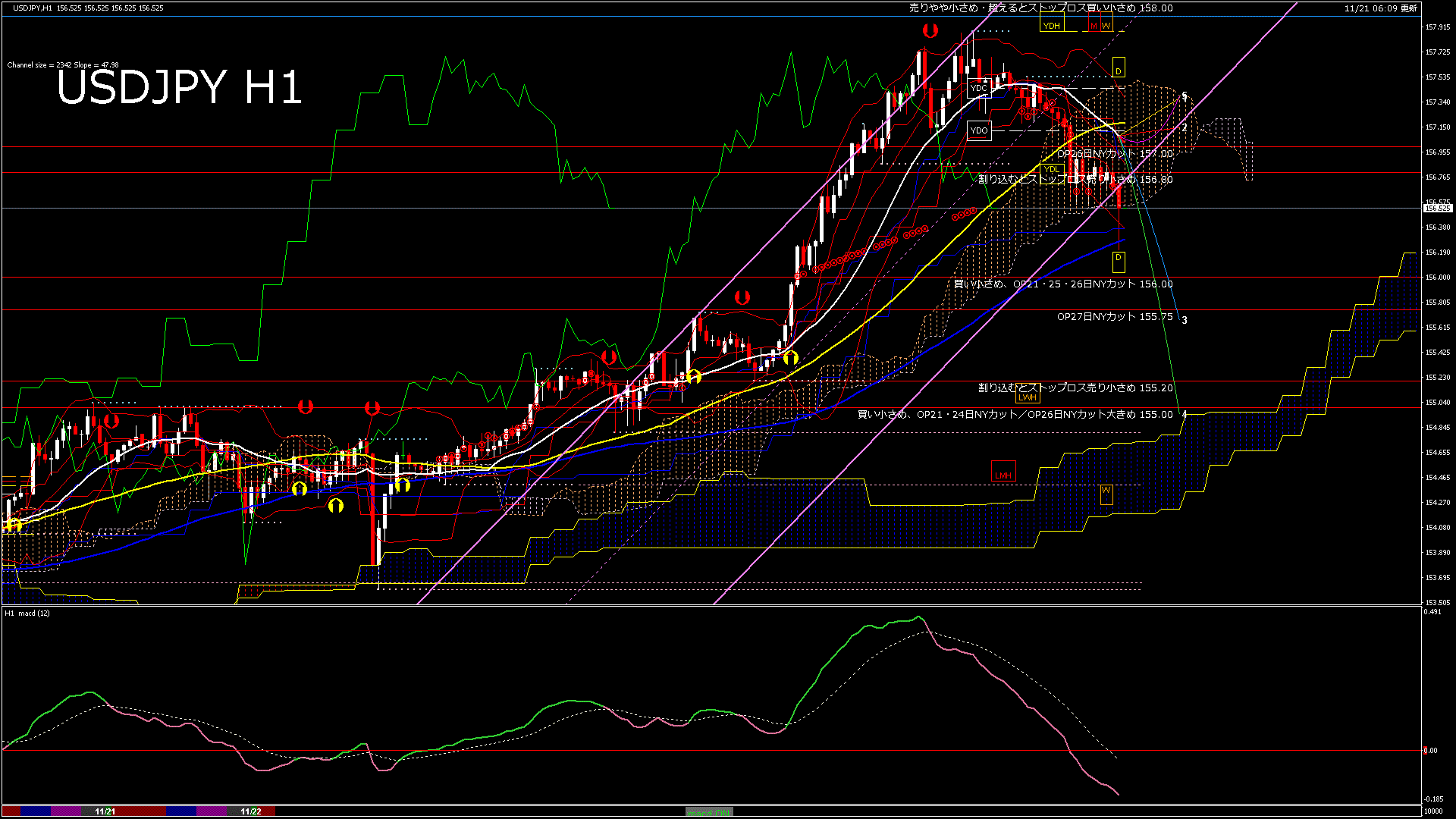This screenshot has height=819, width=1456.
Task: Click the 11/22 date segment on timeline
Action: coord(251,811)
